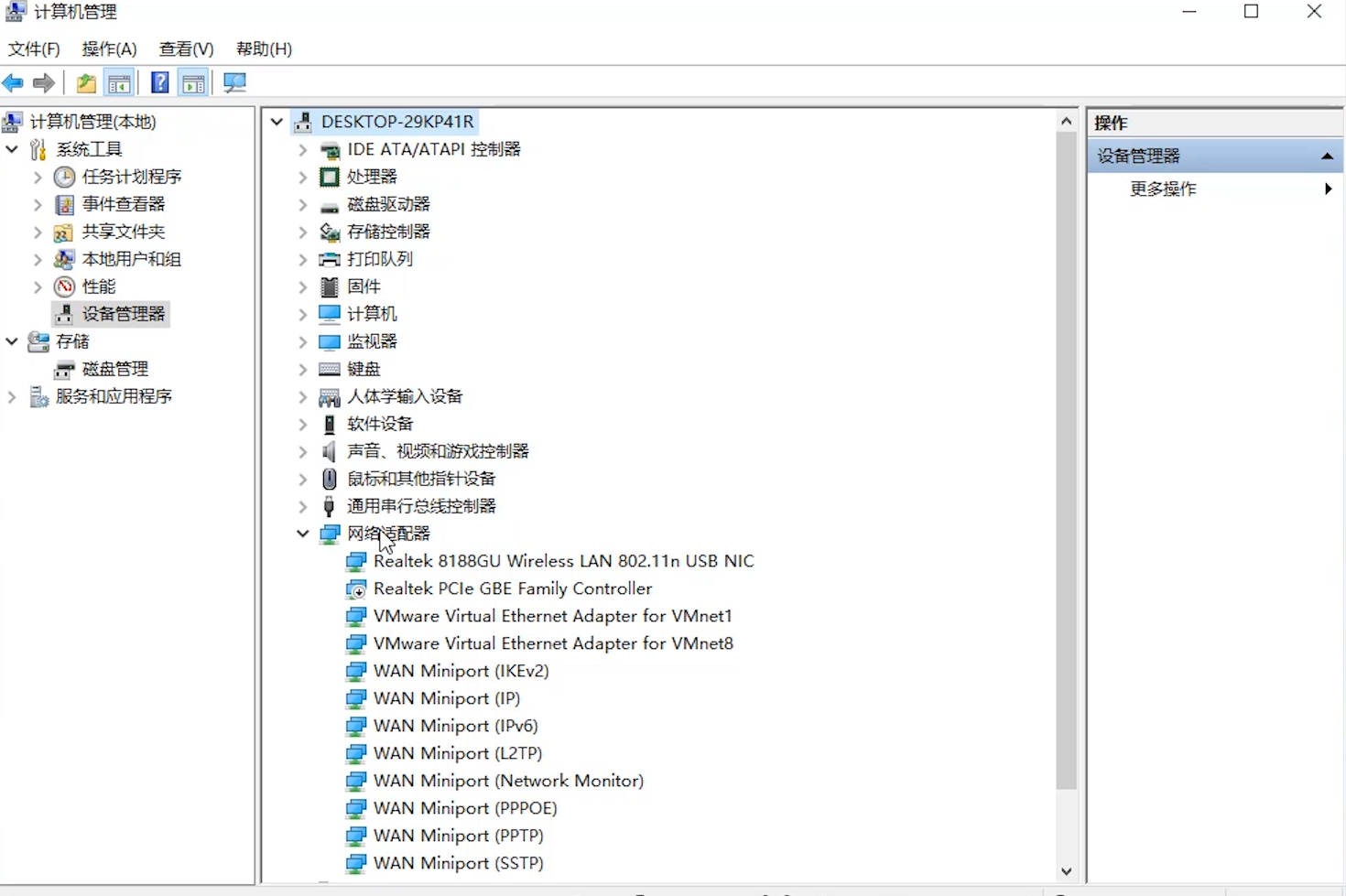Select the 性能 gauge icon
This screenshot has width=1346, height=896.
pyautogui.click(x=64, y=286)
